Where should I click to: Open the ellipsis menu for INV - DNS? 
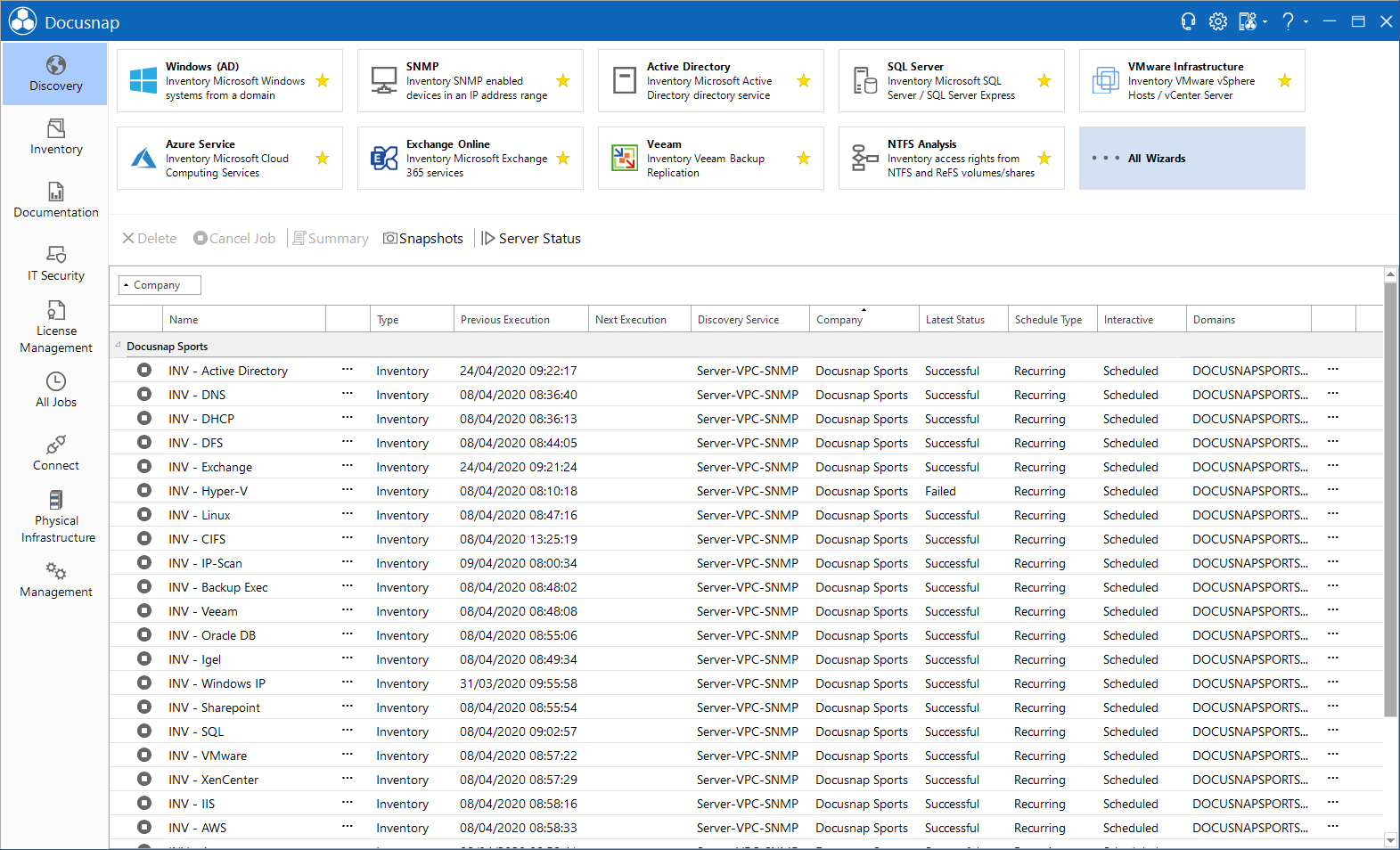click(348, 394)
